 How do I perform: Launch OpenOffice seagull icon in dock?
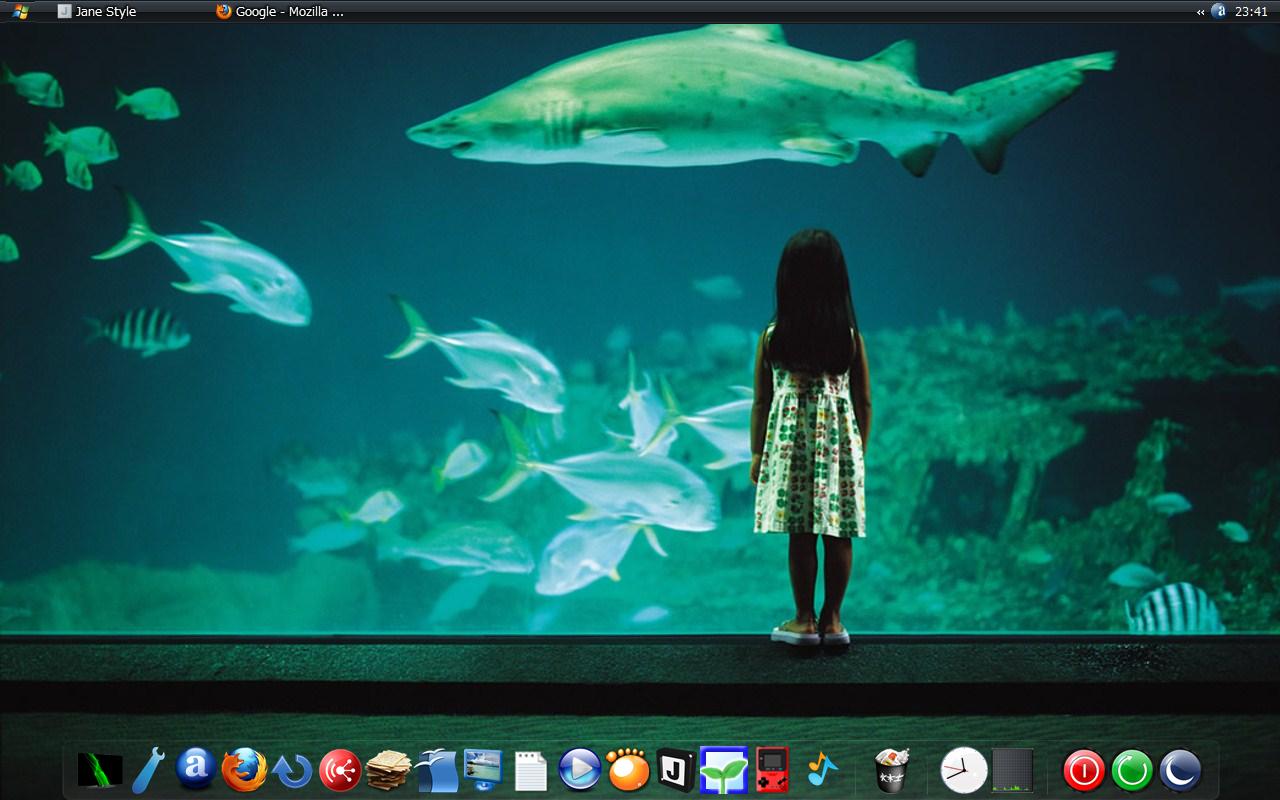(436, 770)
